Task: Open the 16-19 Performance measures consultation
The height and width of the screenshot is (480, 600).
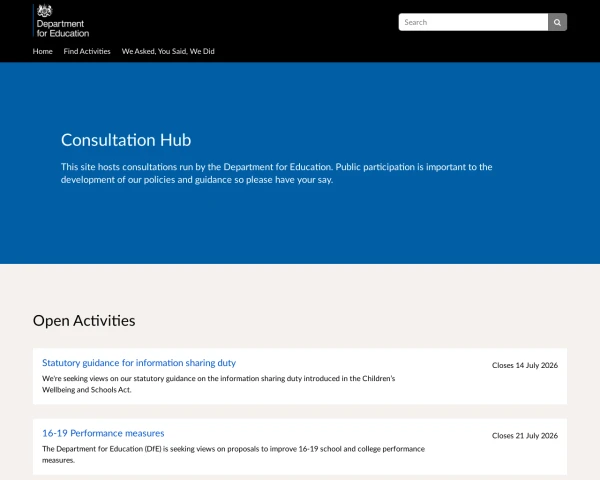Action: (103, 433)
